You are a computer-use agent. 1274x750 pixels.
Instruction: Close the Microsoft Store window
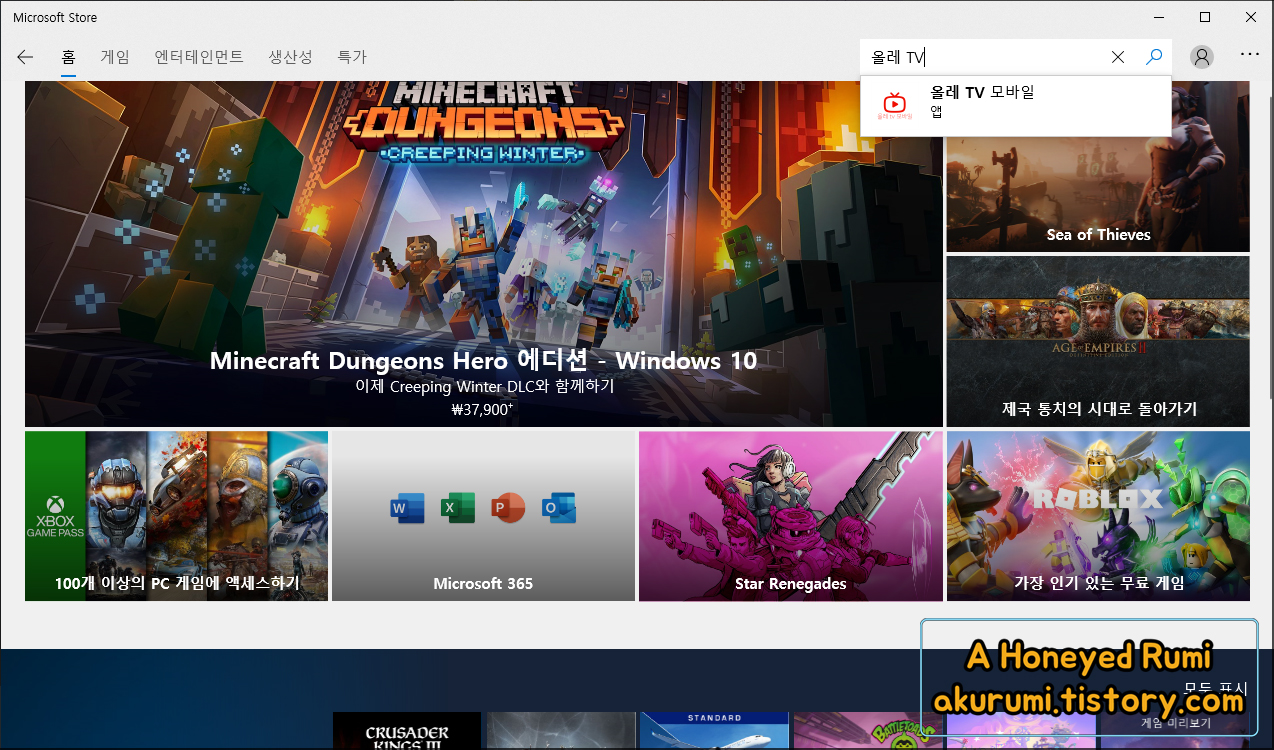click(1251, 17)
